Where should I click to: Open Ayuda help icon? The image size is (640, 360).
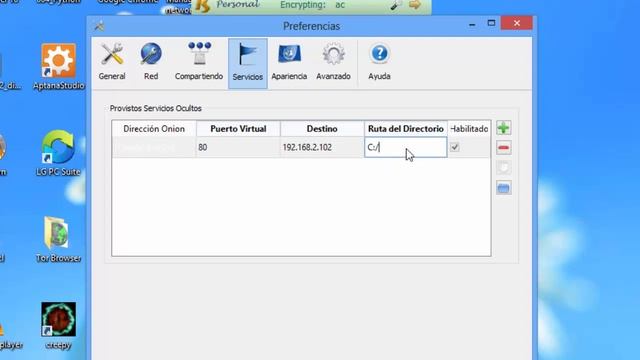click(x=379, y=62)
